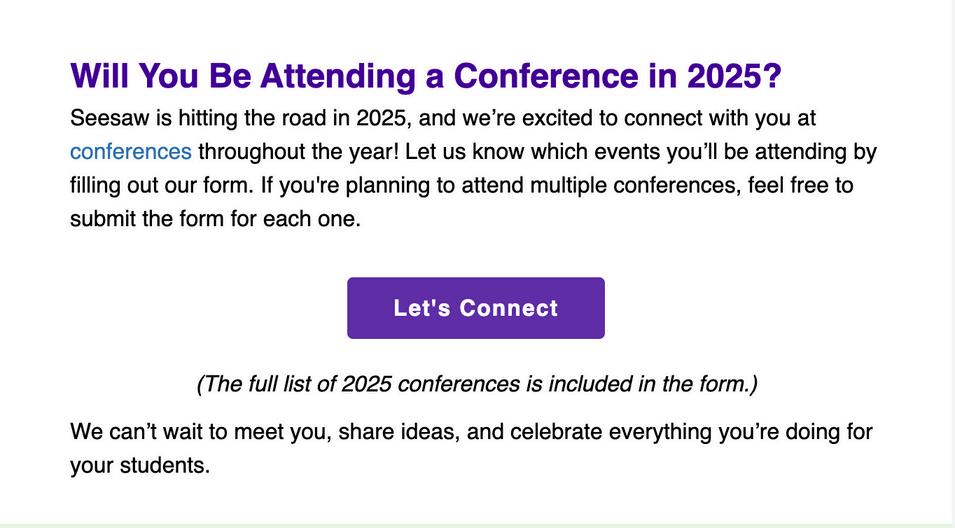Screen dimensions: 955x528
Task: Click the text "submit the form for each one."
Action: point(215,219)
